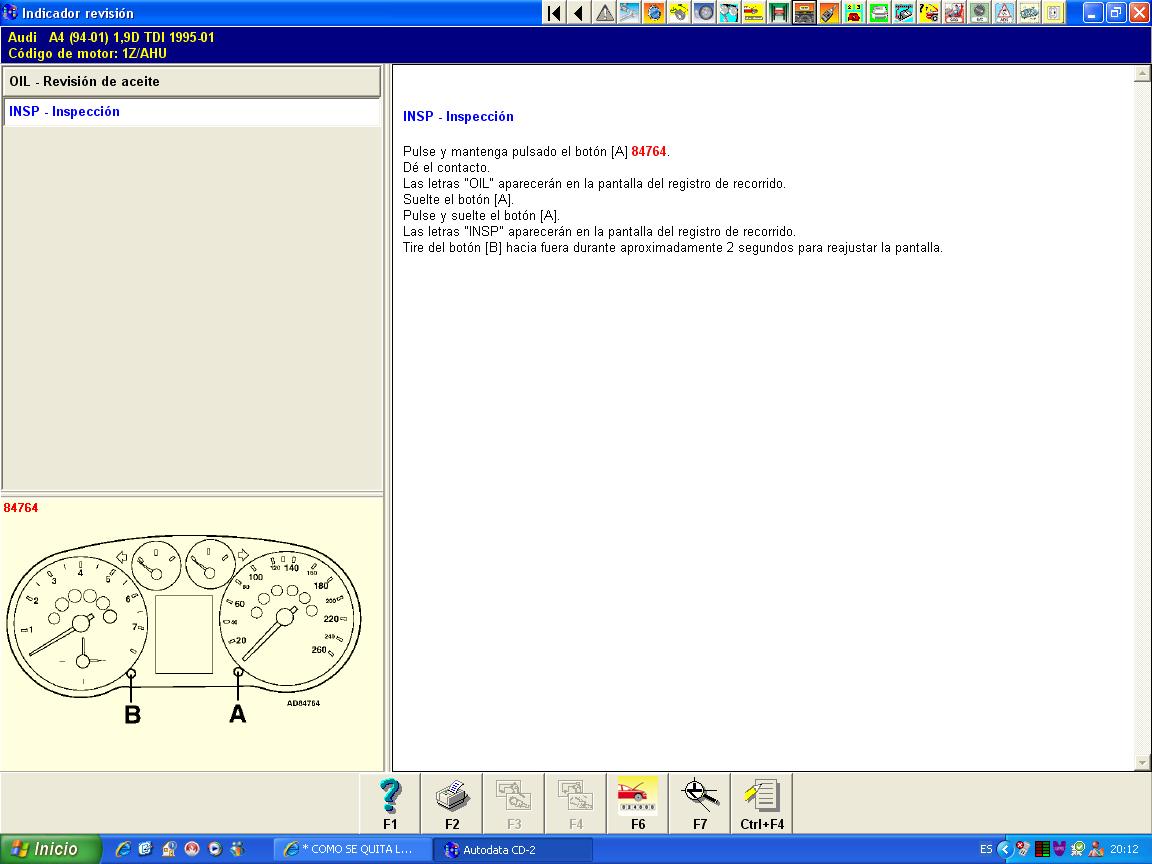Launch Internet Explorer from quick launch

pyautogui.click(x=123, y=849)
